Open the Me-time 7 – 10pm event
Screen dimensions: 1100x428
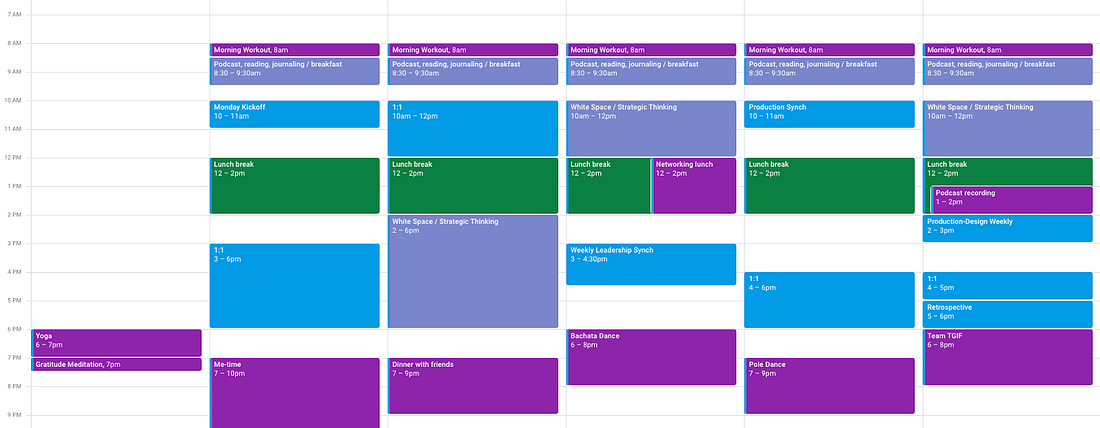pos(295,393)
